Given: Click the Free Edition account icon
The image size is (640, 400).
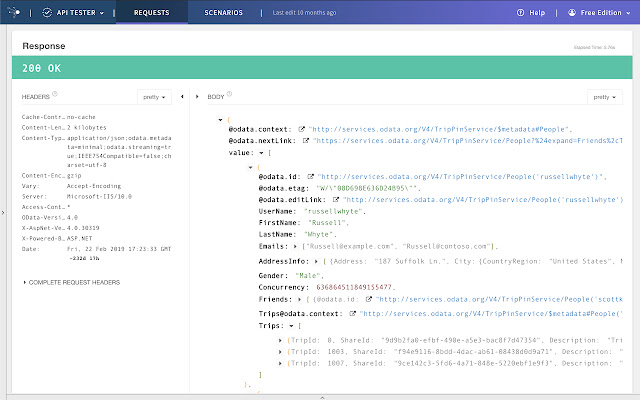Looking at the screenshot, I should pos(586,13).
